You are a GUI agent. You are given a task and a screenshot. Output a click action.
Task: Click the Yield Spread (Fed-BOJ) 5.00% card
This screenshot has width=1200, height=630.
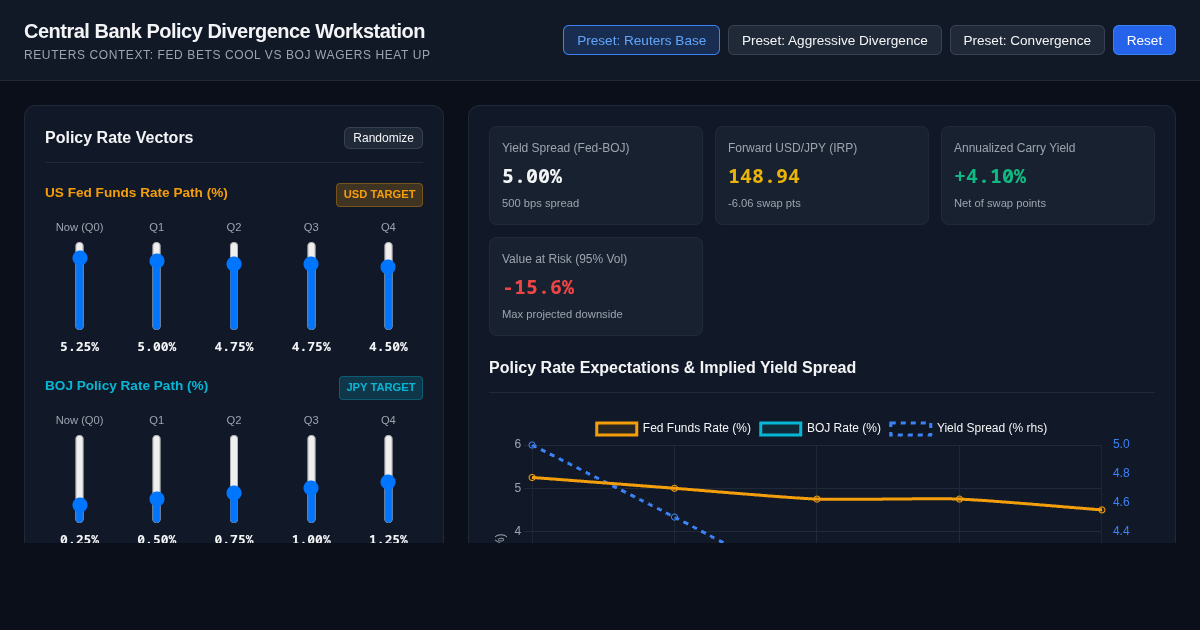point(596,175)
